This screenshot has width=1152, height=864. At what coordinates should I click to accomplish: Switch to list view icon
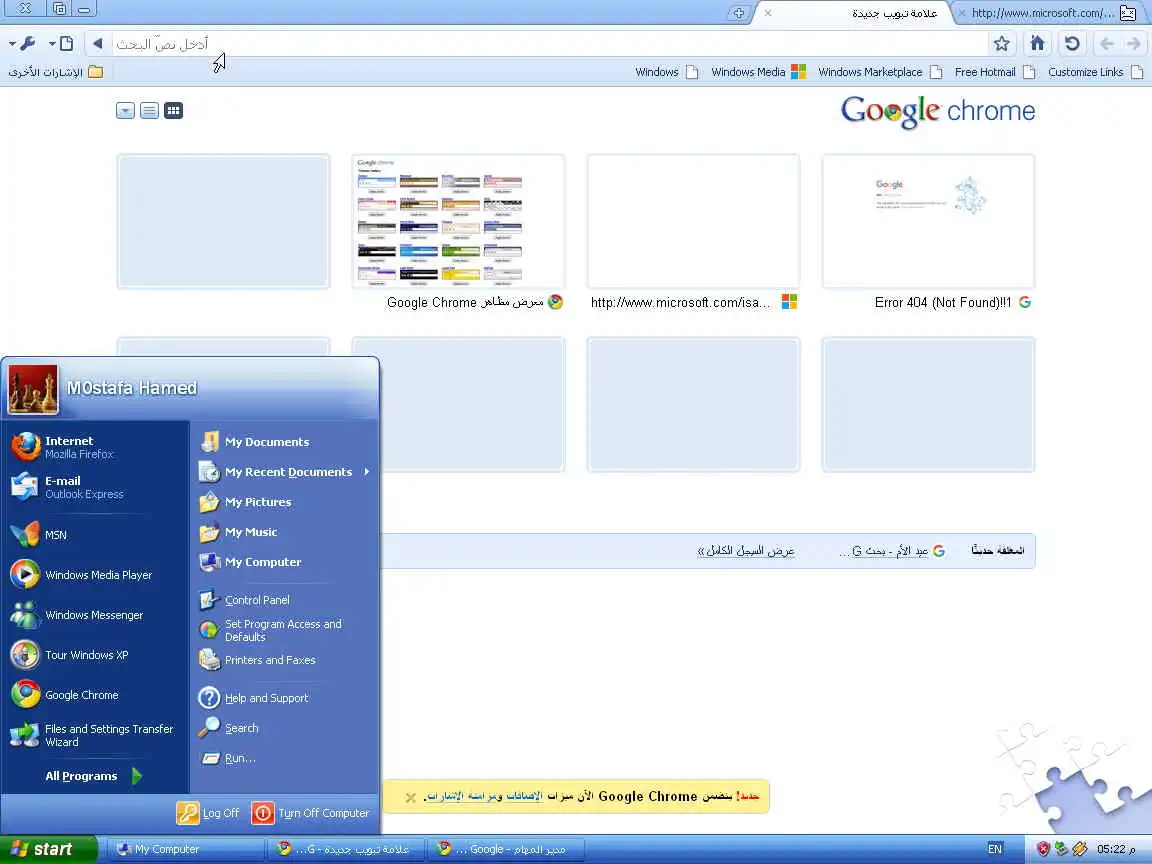(149, 111)
